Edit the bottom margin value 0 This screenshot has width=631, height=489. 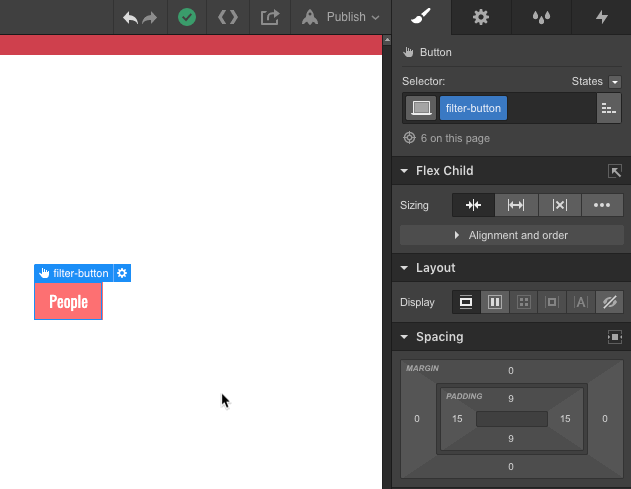click(x=511, y=466)
